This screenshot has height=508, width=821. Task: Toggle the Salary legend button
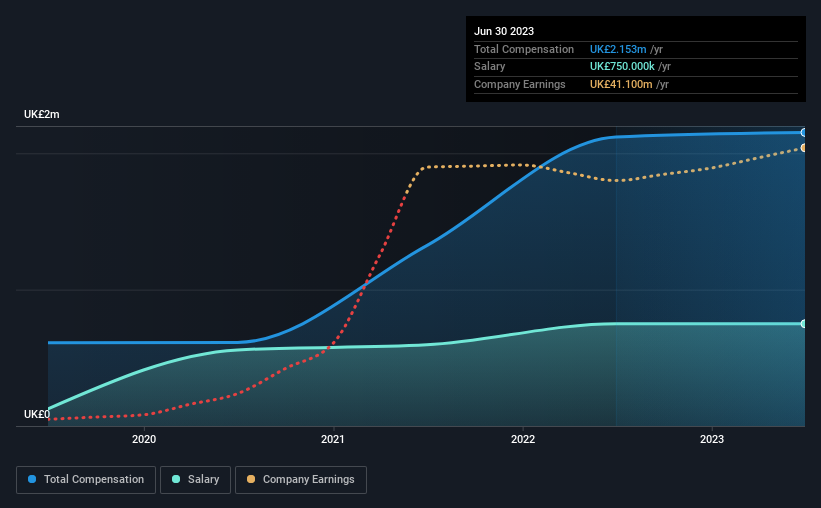click(x=195, y=480)
